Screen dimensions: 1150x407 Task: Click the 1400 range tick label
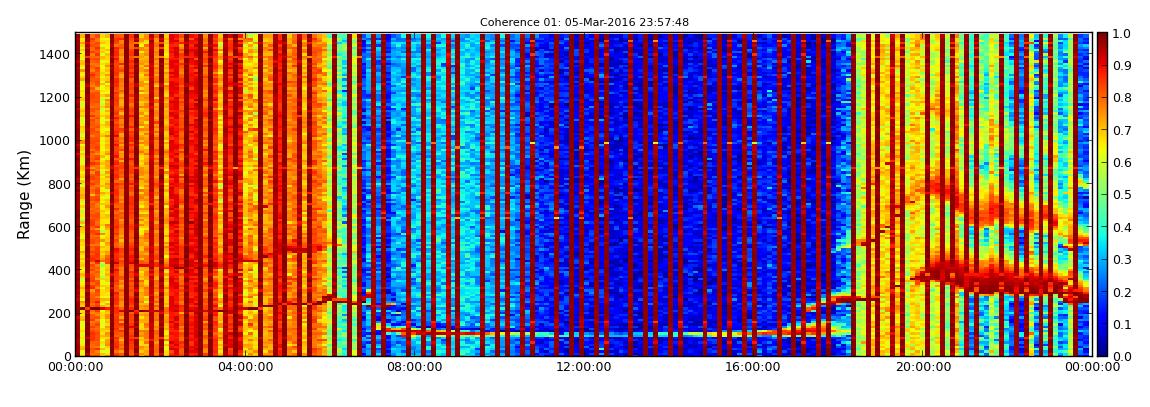click(57, 54)
